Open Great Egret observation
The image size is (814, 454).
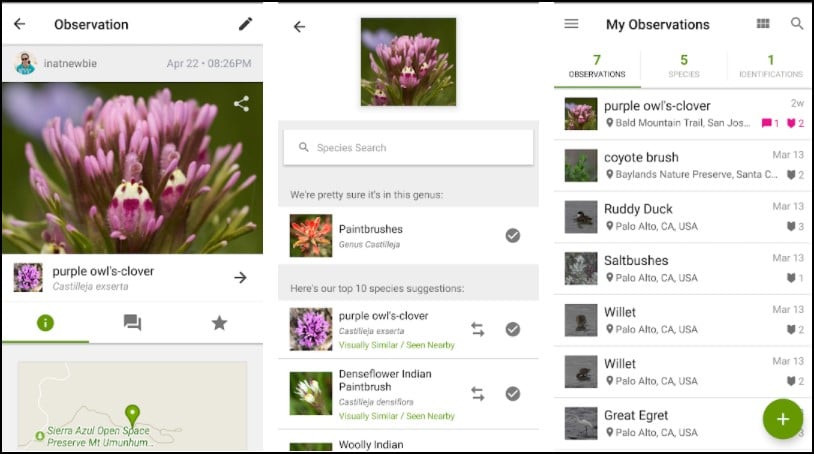point(683,423)
